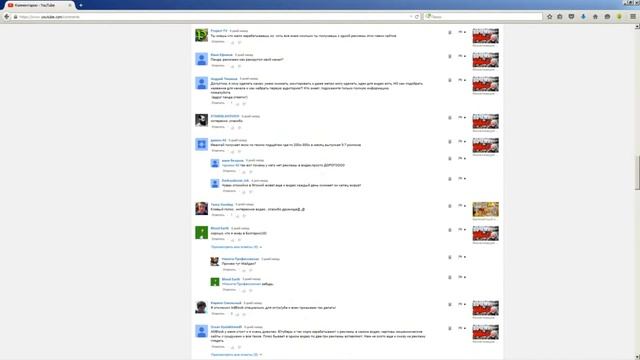Viewport: 640px width, 360px height.
Task: Like the 'Вдруг панда ответит' comment
Action: coord(238,104)
